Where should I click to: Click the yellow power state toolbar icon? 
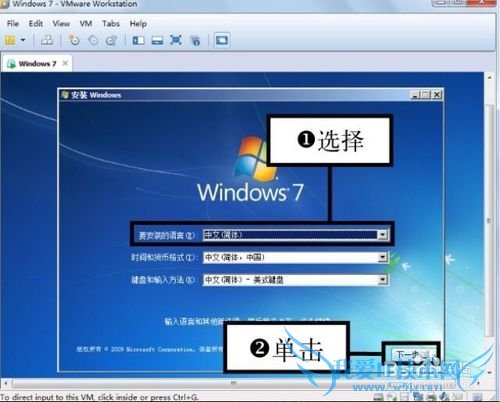point(10,40)
